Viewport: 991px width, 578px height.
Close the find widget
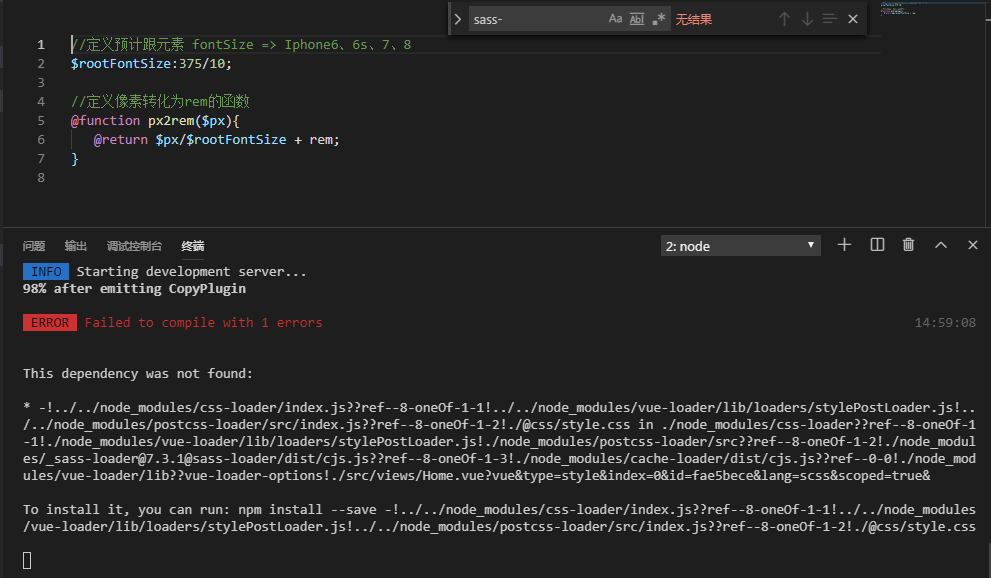tap(853, 19)
